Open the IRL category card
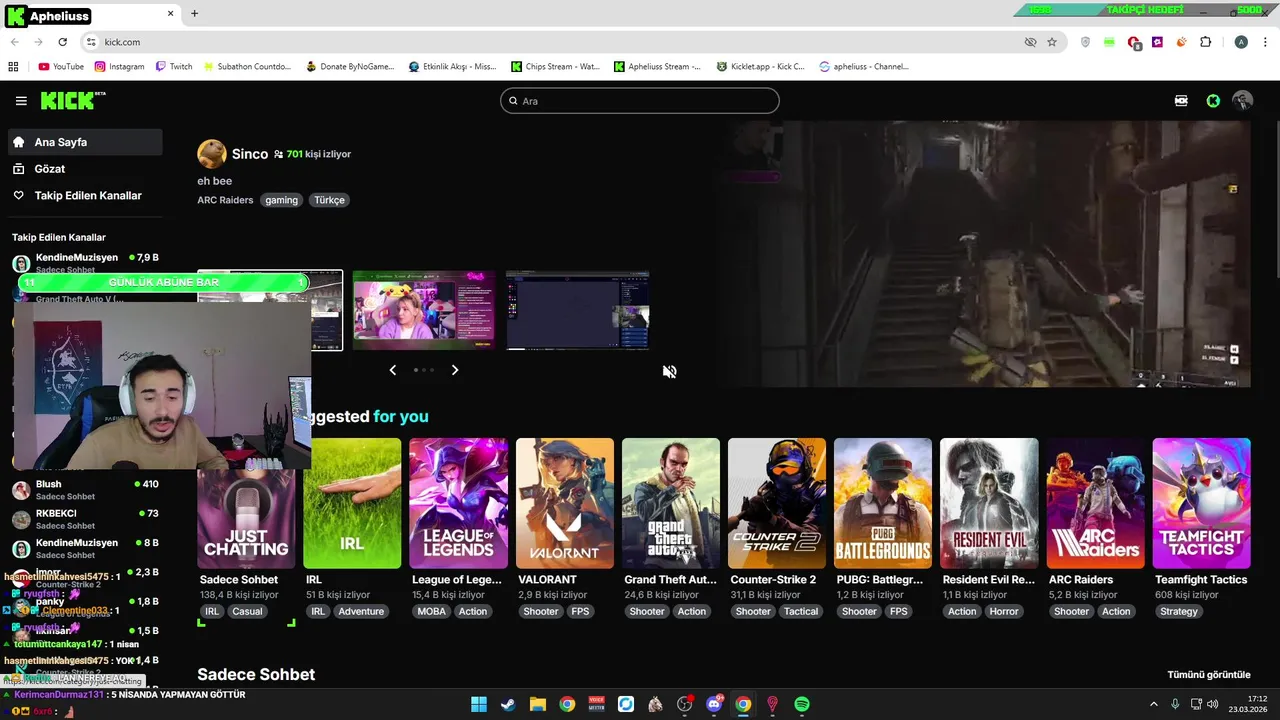 tap(352, 503)
